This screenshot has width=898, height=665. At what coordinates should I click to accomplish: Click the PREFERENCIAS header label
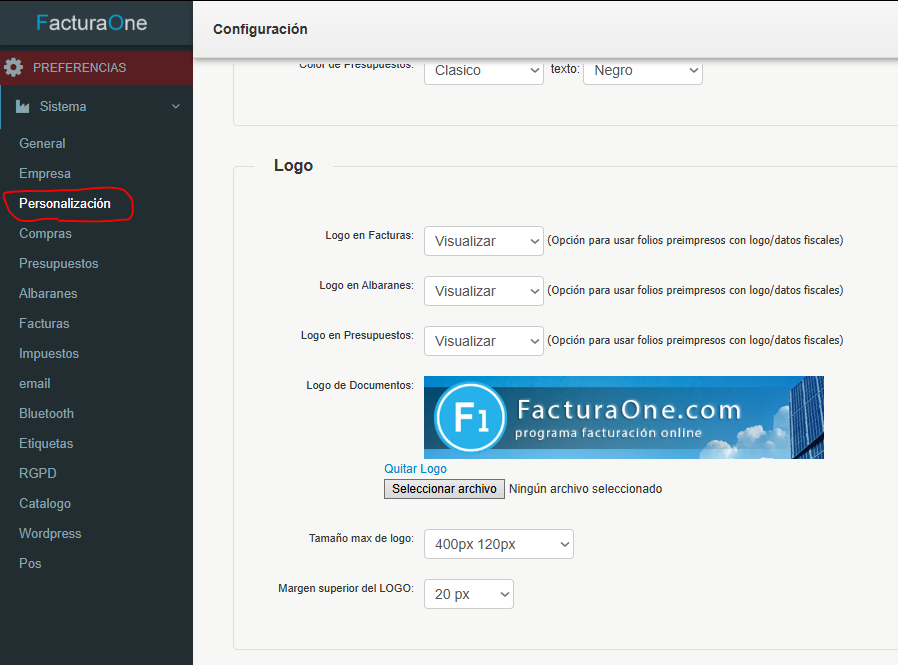[80, 68]
